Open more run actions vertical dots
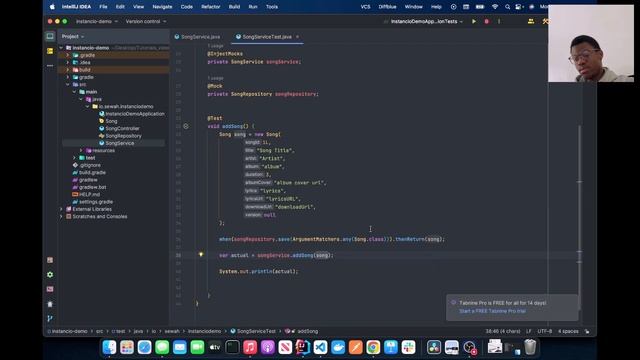 [x=499, y=21]
